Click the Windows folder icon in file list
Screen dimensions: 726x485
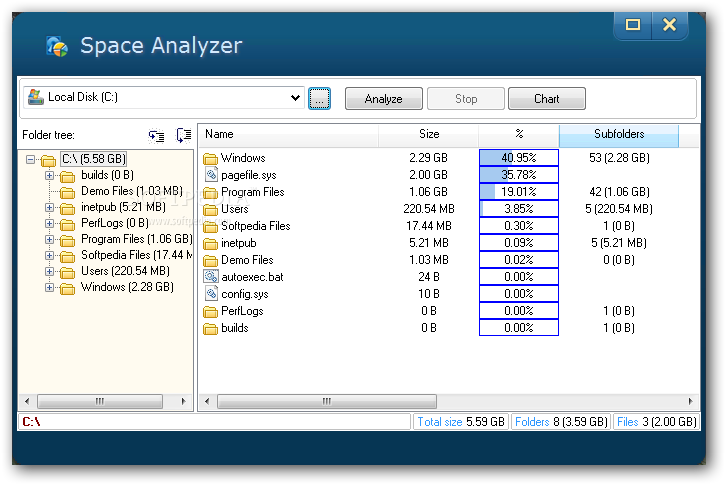210,158
